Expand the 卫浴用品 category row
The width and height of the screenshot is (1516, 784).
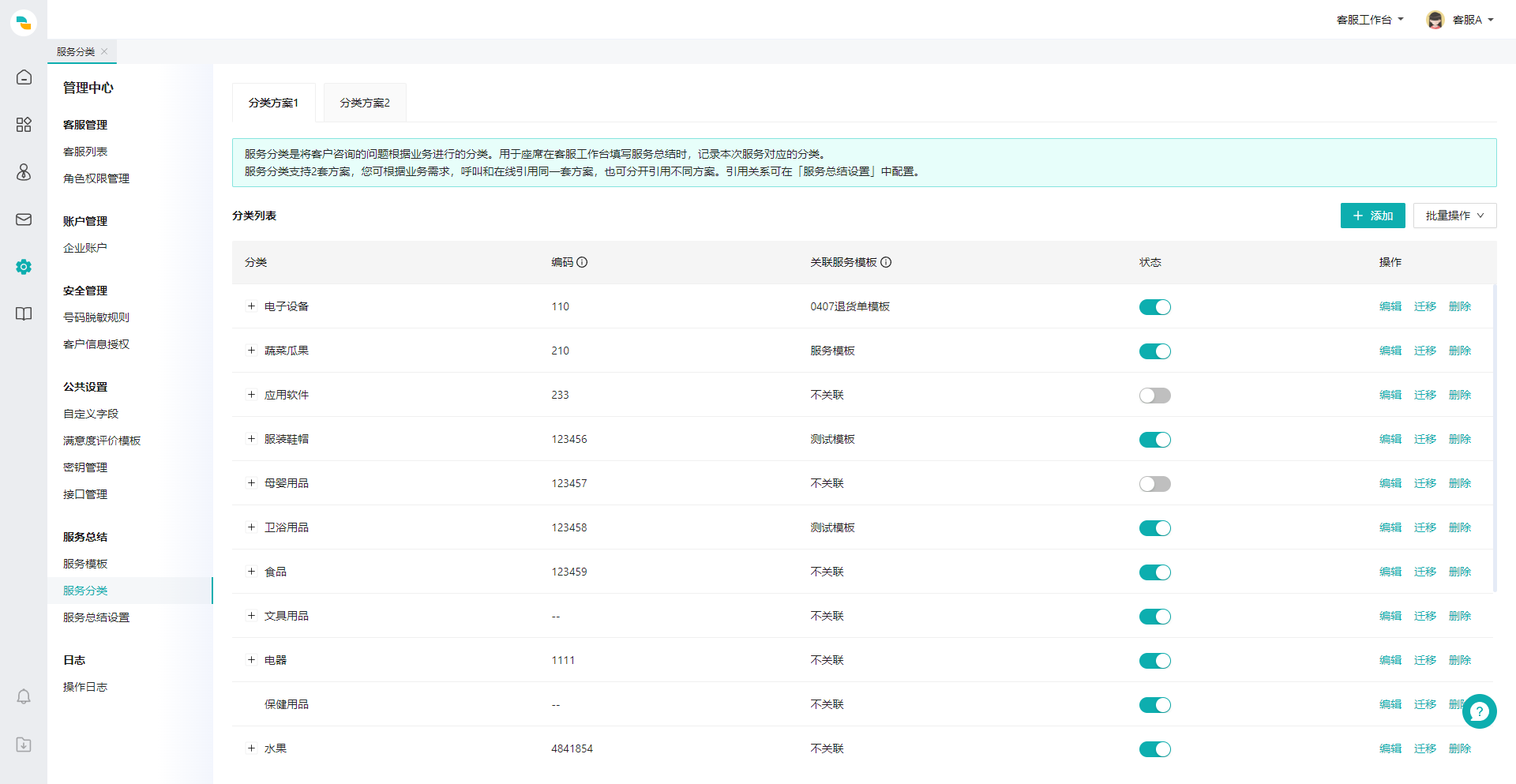pyautogui.click(x=251, y=527)
